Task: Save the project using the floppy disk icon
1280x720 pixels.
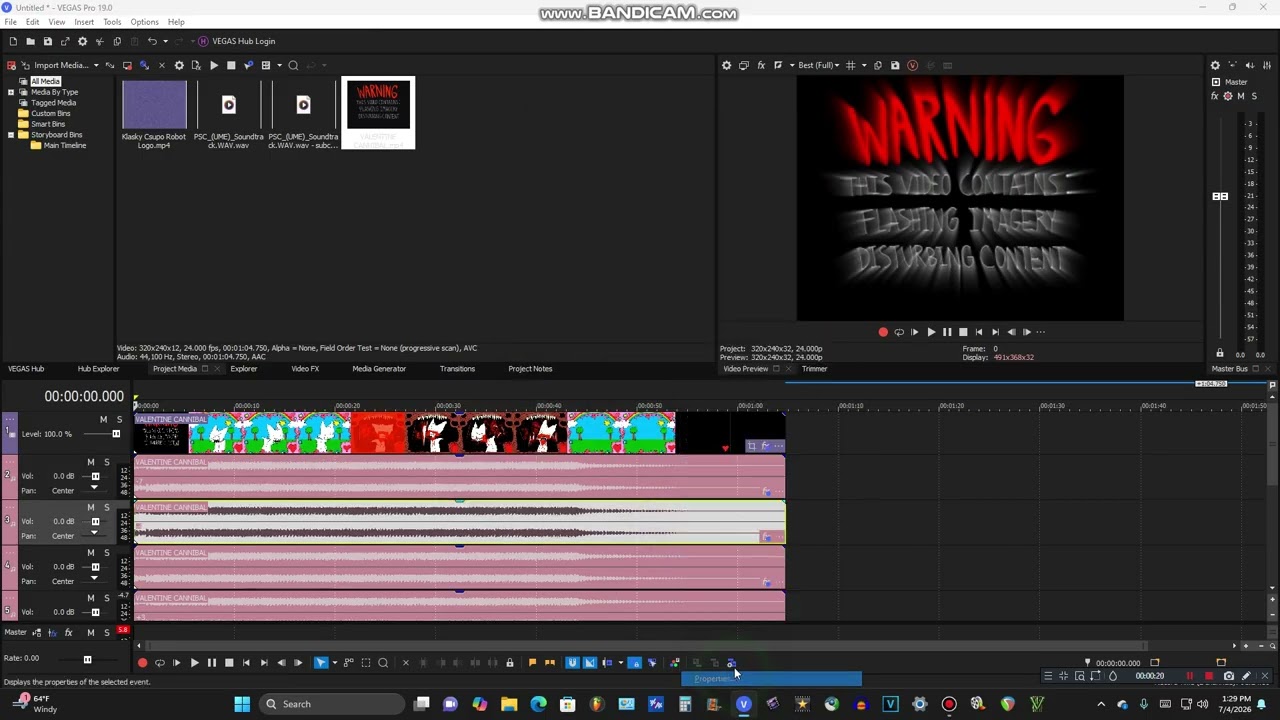Action: click(x=47, y=41)
